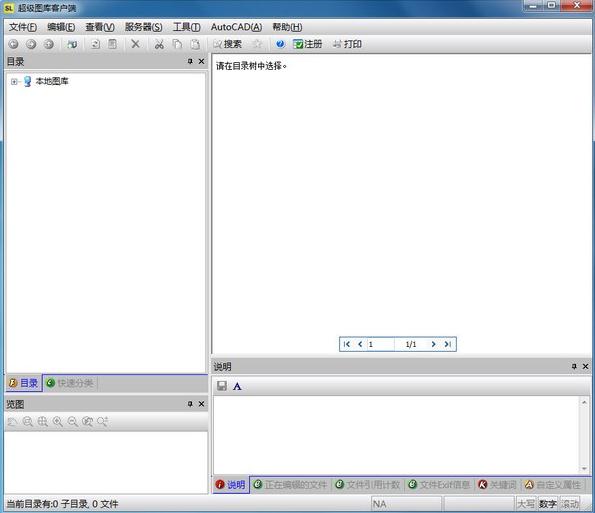Click the copy icon in toolbar

click(177, 44)
